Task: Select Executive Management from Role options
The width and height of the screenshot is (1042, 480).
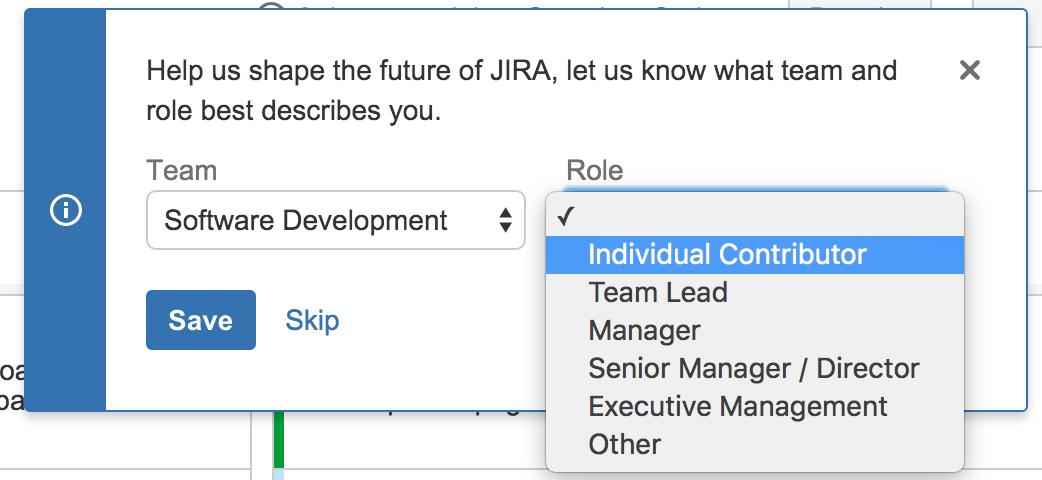Action: 737,406
